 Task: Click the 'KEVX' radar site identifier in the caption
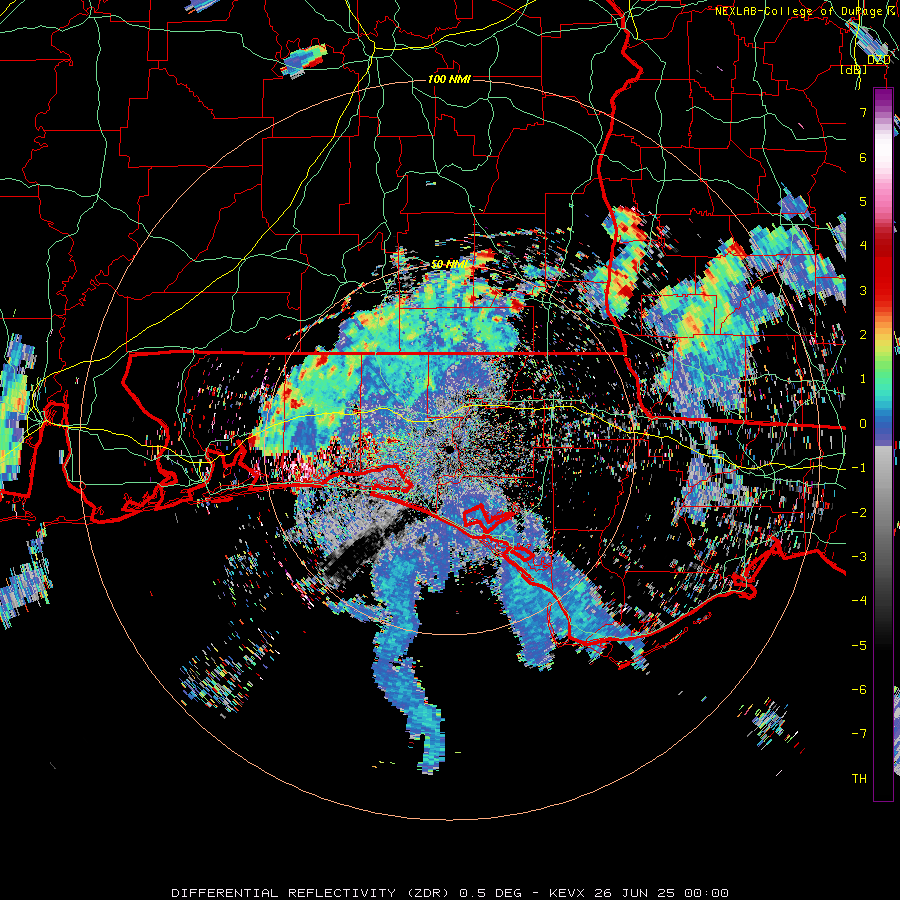[x=567, y=893]
